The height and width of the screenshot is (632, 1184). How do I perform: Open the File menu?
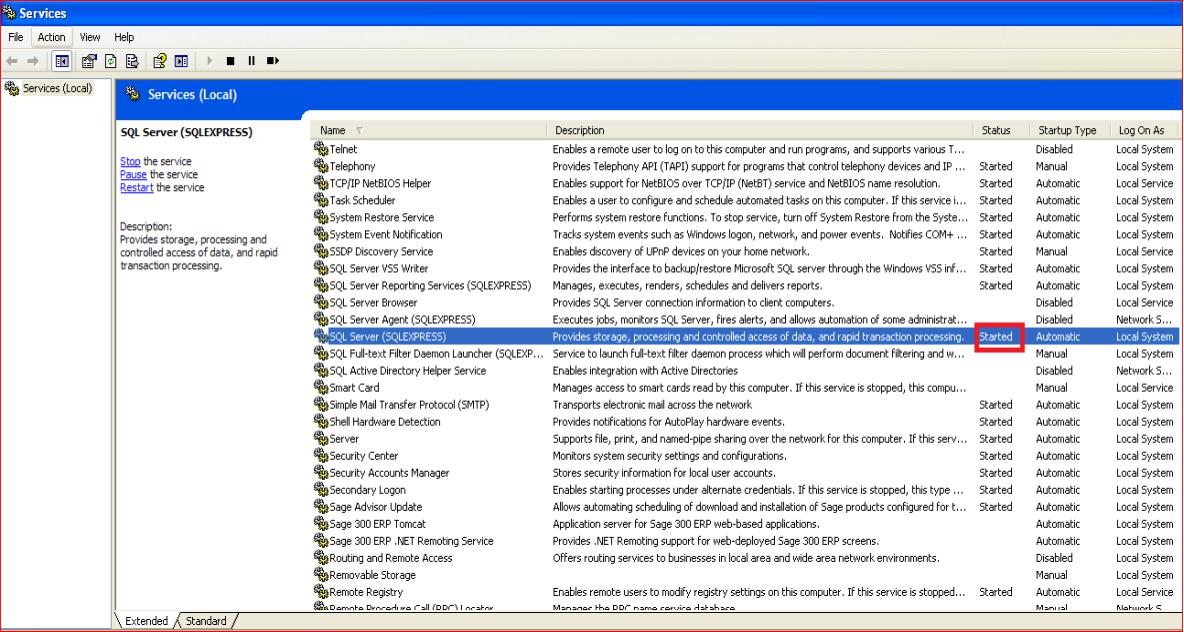pos(16,37)
